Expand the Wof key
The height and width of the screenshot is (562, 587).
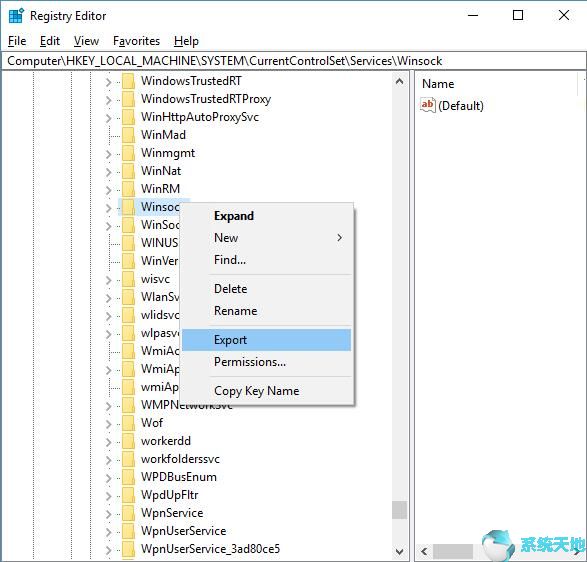108,423
